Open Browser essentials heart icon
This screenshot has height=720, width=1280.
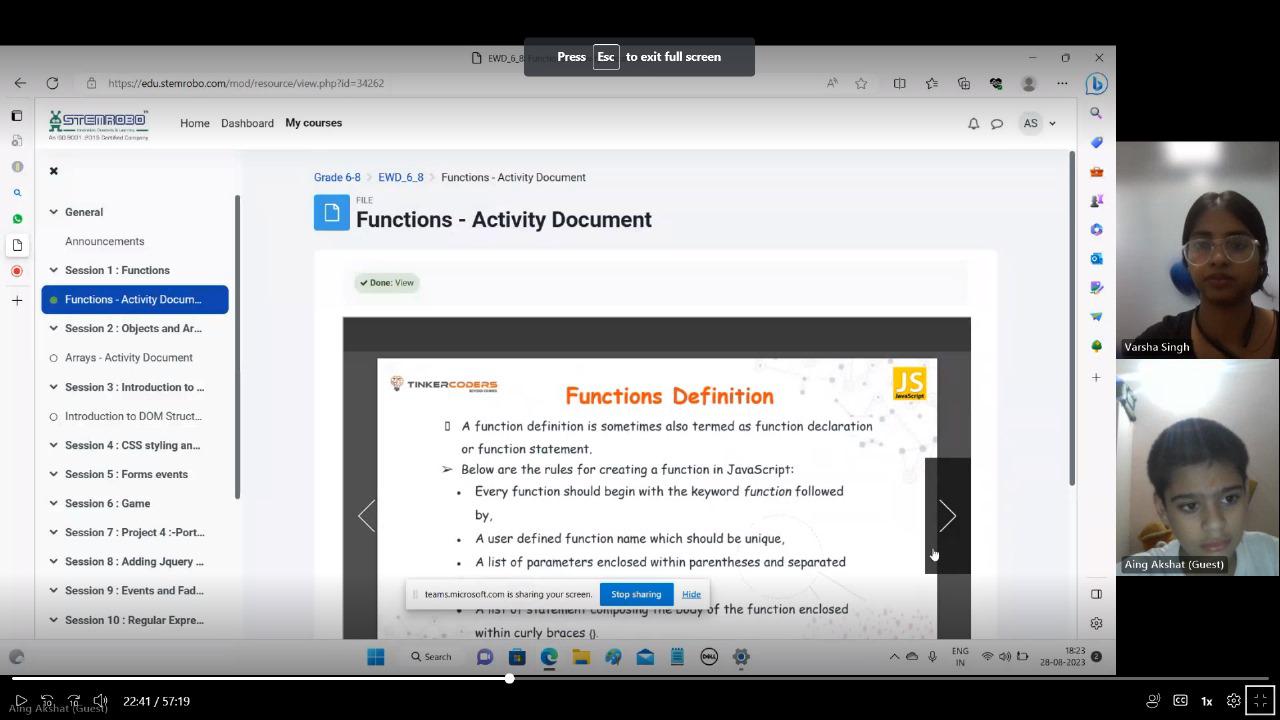click(996, 83)
